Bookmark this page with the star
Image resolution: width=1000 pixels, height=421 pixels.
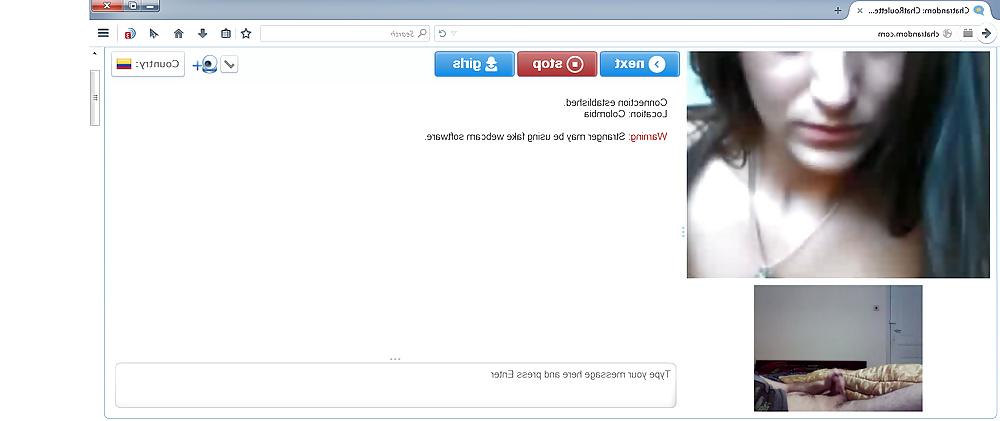246,33
